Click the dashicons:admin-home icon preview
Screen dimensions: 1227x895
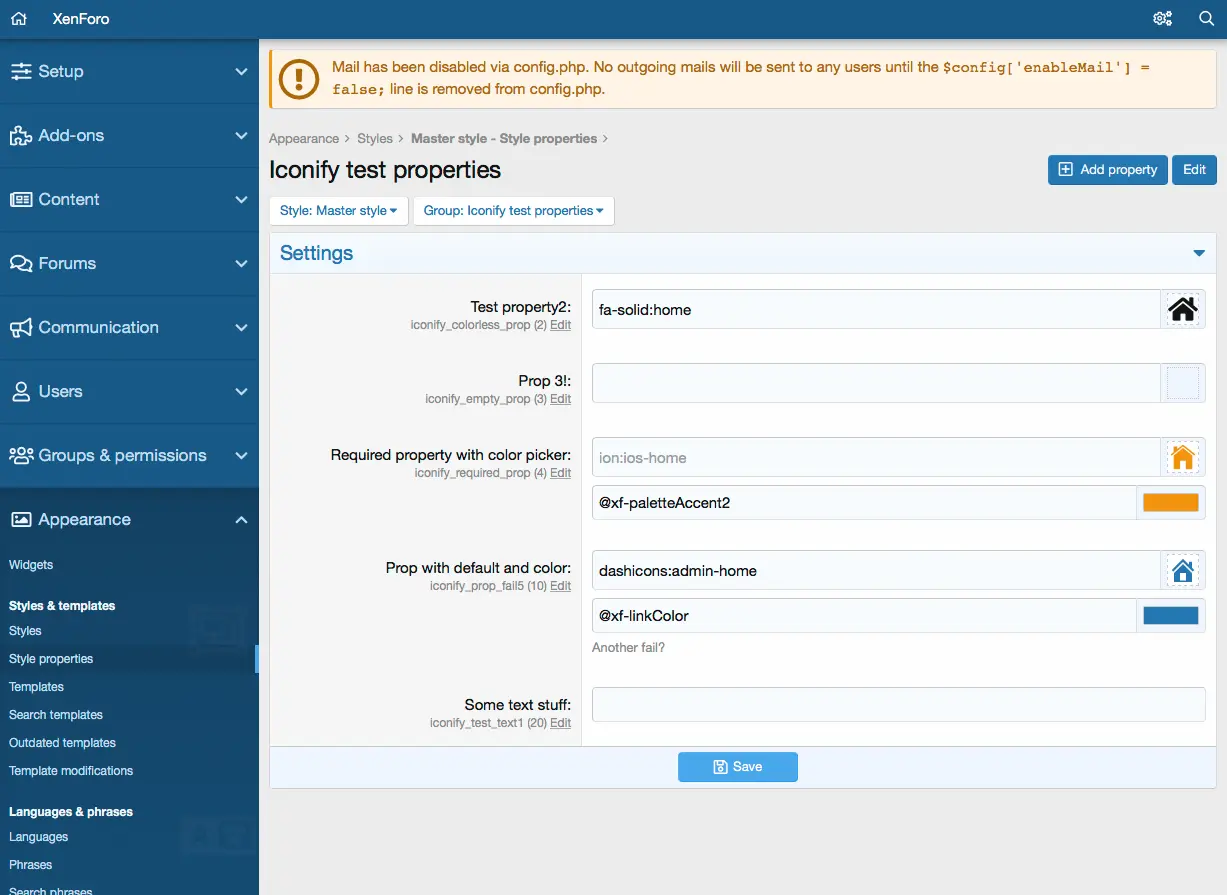point(1183,569)
